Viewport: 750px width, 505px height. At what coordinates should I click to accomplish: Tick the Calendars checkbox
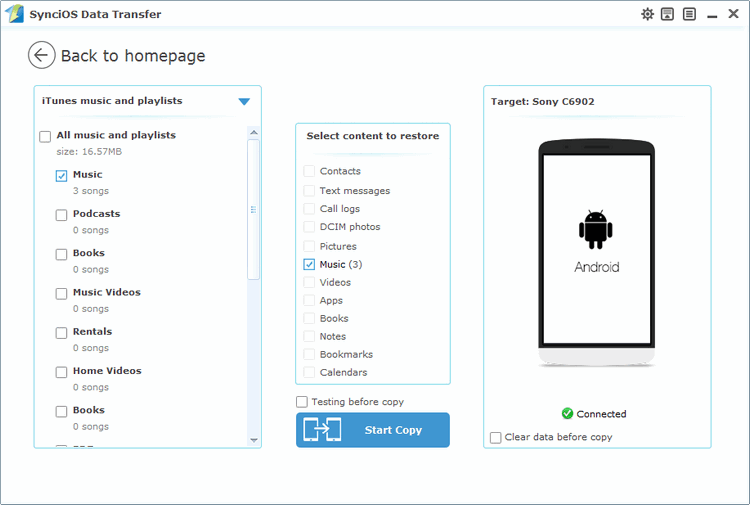point(309,372)
